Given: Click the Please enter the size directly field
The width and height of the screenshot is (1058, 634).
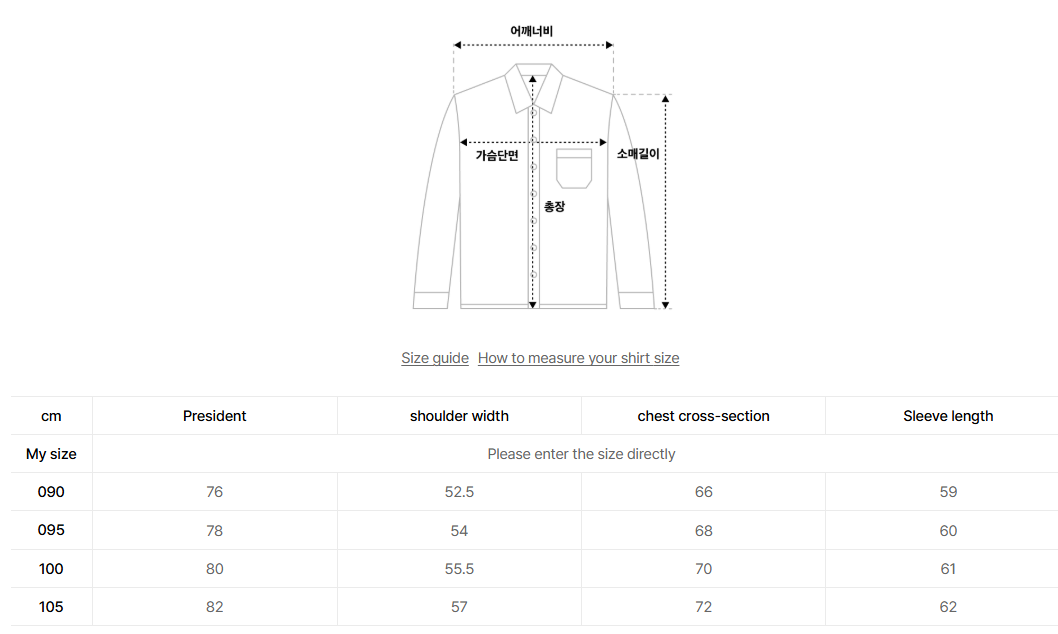Looking at the screenshot, I should point(580,453).
